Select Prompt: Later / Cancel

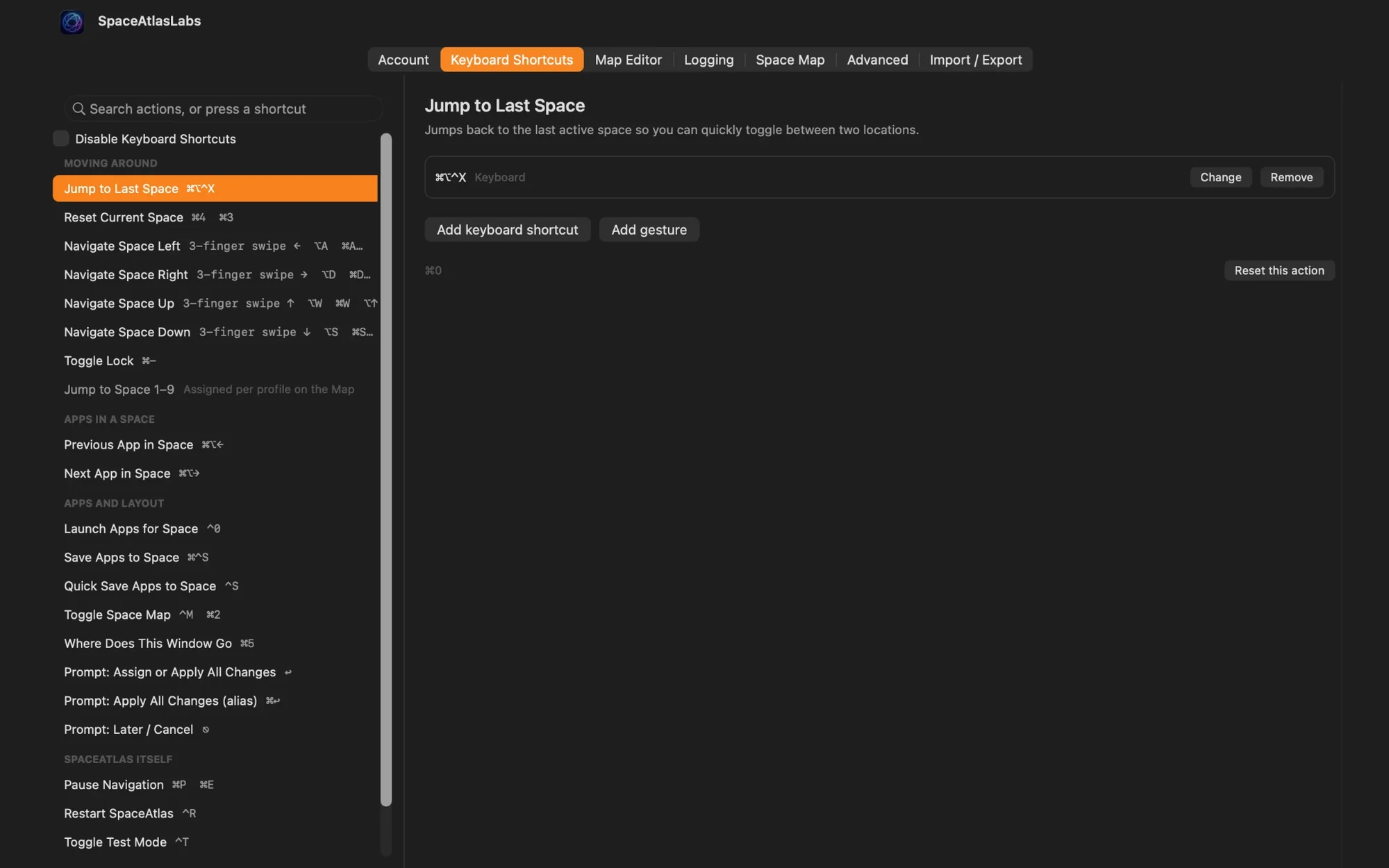point(215,730)
